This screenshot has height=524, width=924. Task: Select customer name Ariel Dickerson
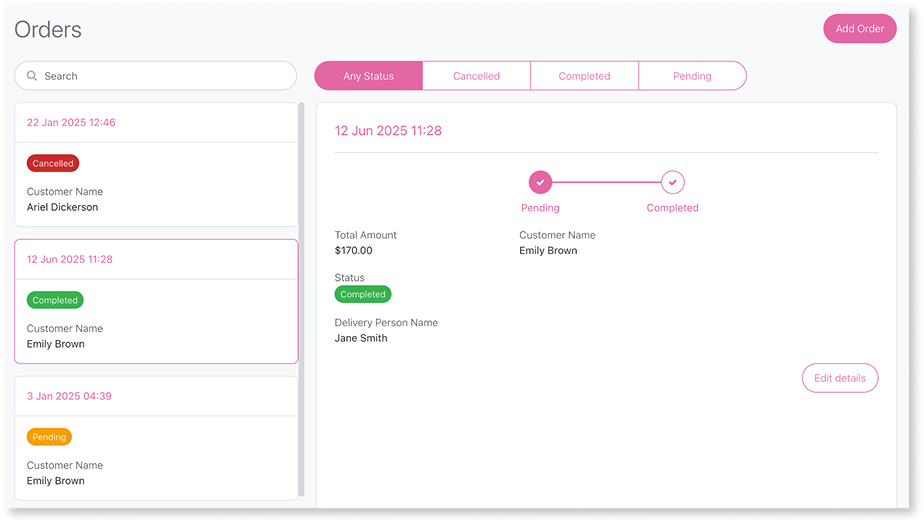pyautogui.click(x=62, y=207)
